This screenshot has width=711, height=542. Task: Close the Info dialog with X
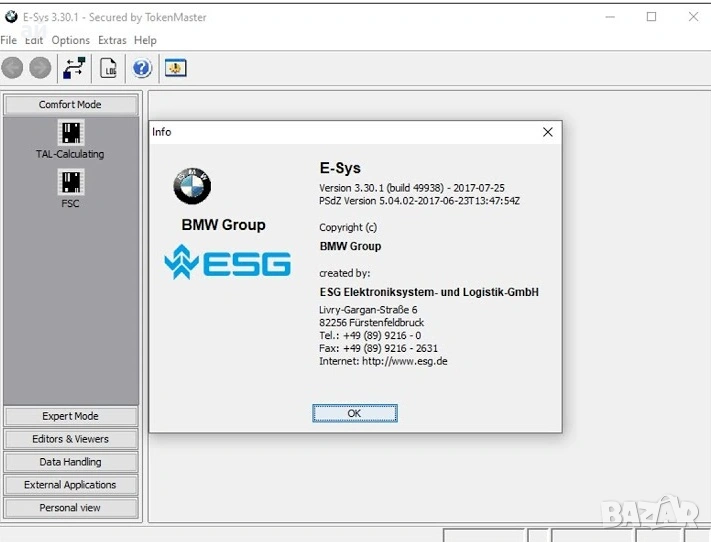tap(547, 132)
